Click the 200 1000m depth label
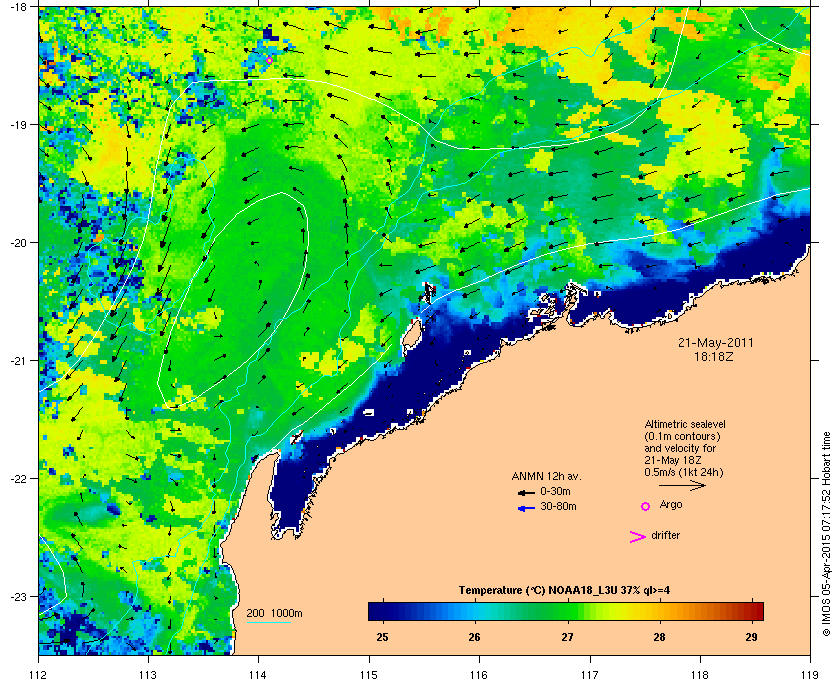 point(274,614)
